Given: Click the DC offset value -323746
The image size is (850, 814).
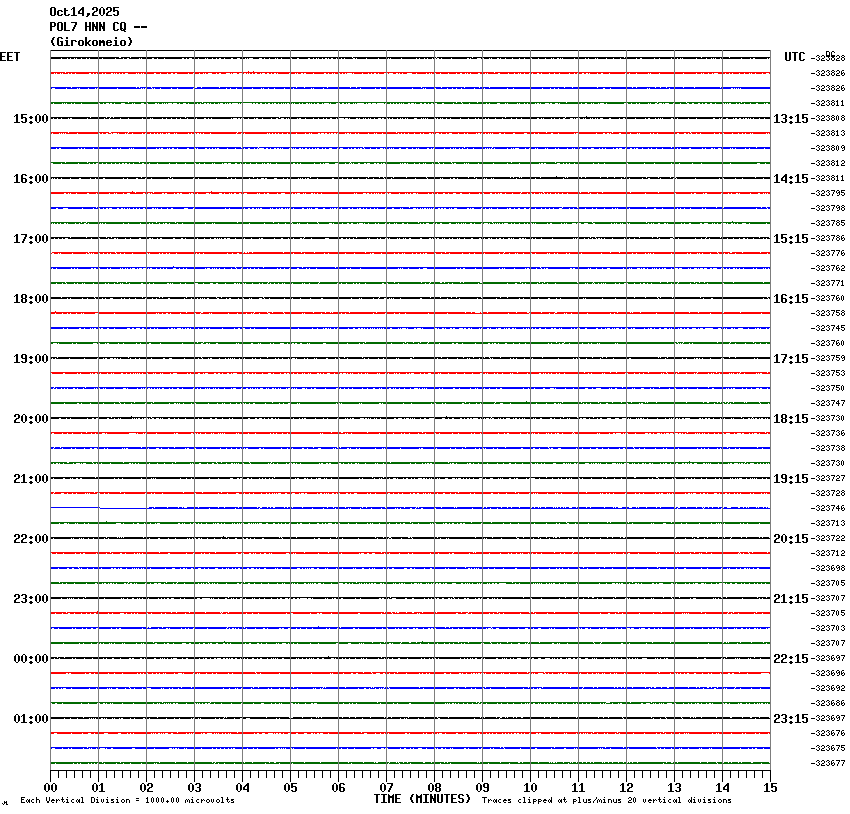Looking at the screenshot, I should click(x=829, y=509).
